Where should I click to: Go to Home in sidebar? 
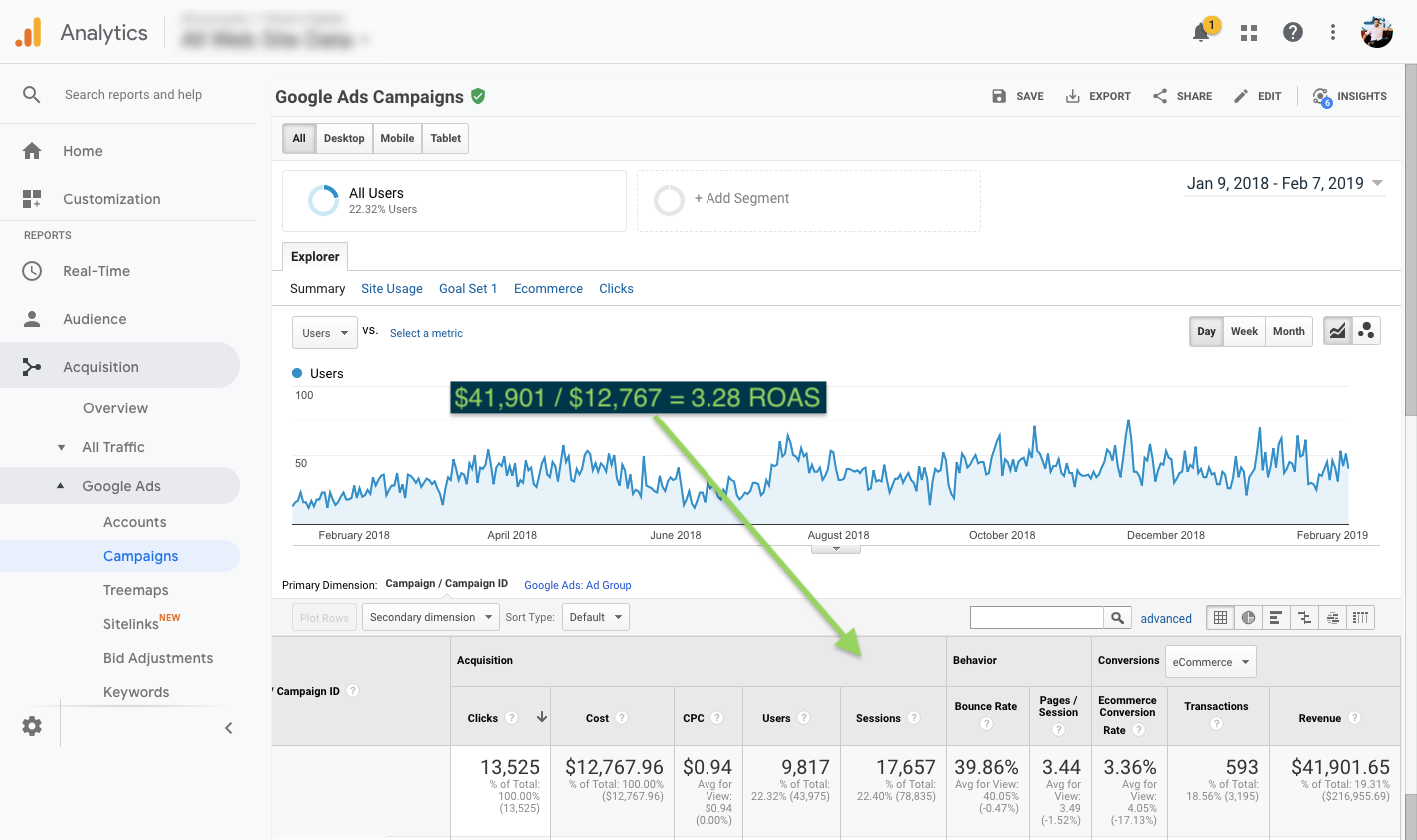coord(83,151)
